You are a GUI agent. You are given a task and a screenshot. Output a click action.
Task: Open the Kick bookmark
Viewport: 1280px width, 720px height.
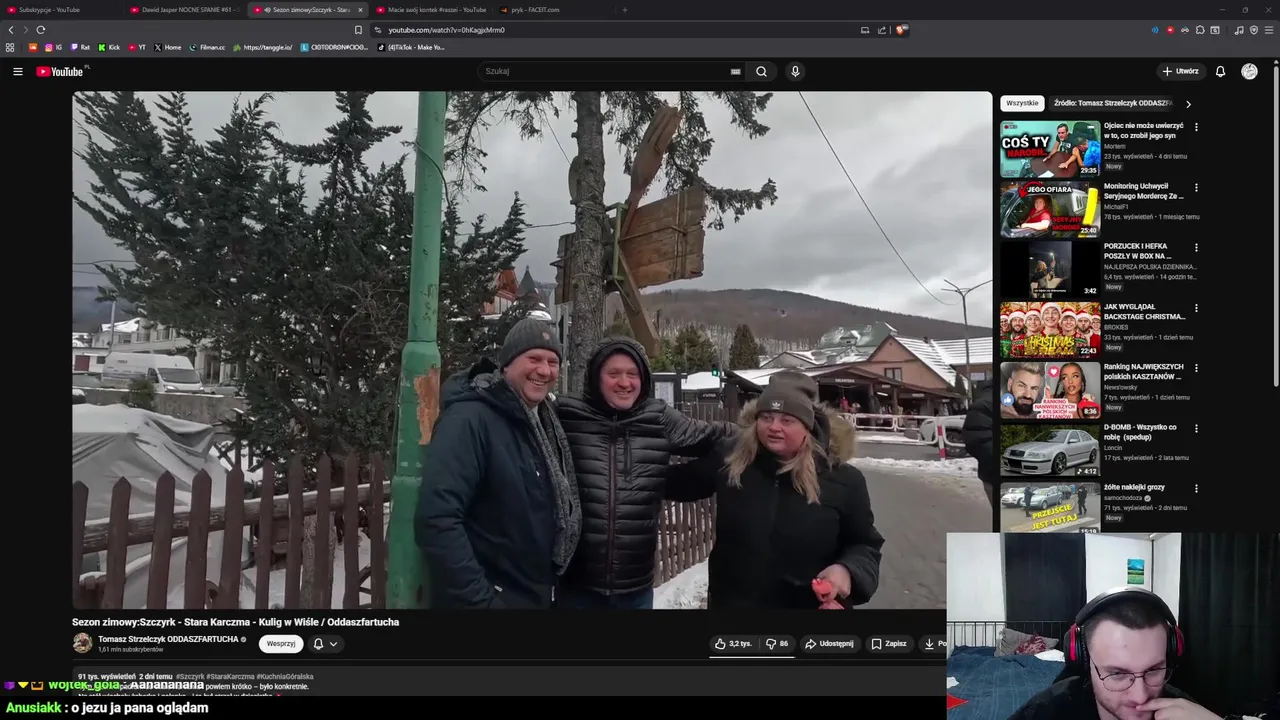109,47
